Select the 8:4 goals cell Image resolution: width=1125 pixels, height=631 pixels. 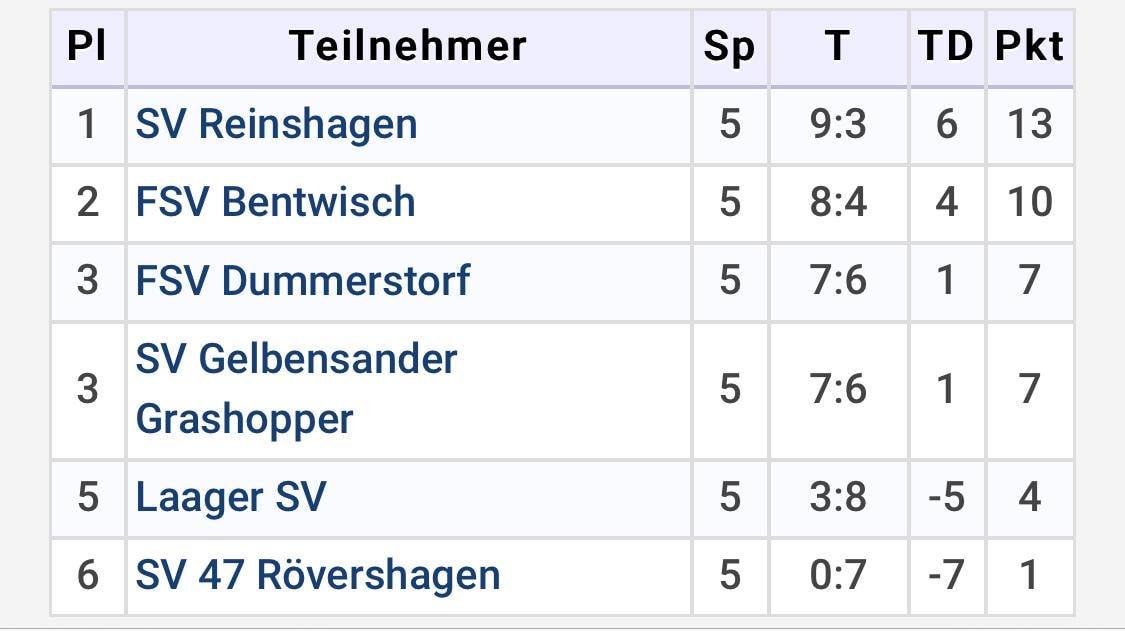pos(838,202)
